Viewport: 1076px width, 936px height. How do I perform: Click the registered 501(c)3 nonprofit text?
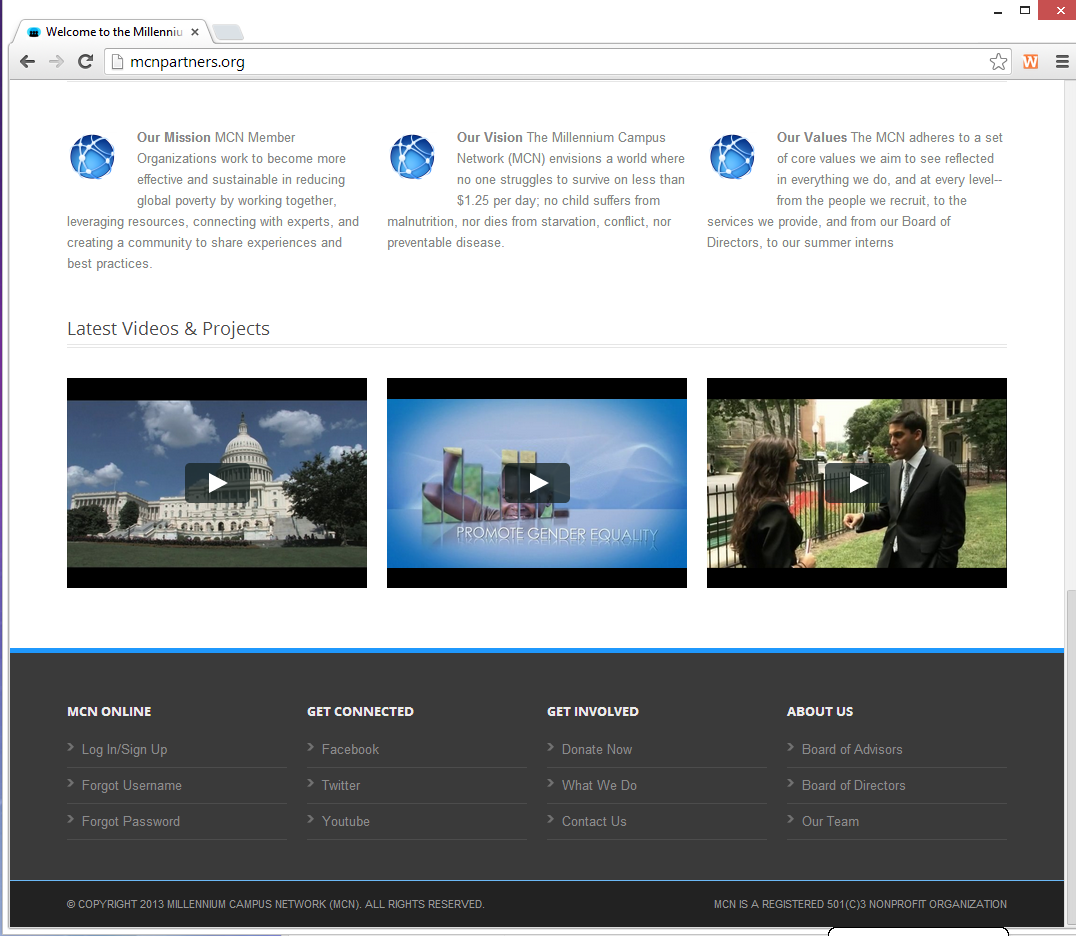coord(861,904)
